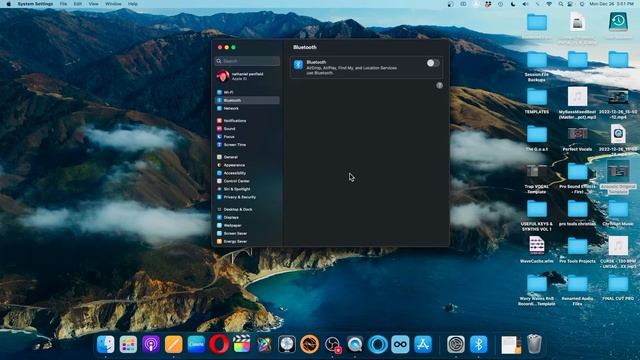
Task: Choose Appearance in the sidebar
Action: click(x=247, y=165)
